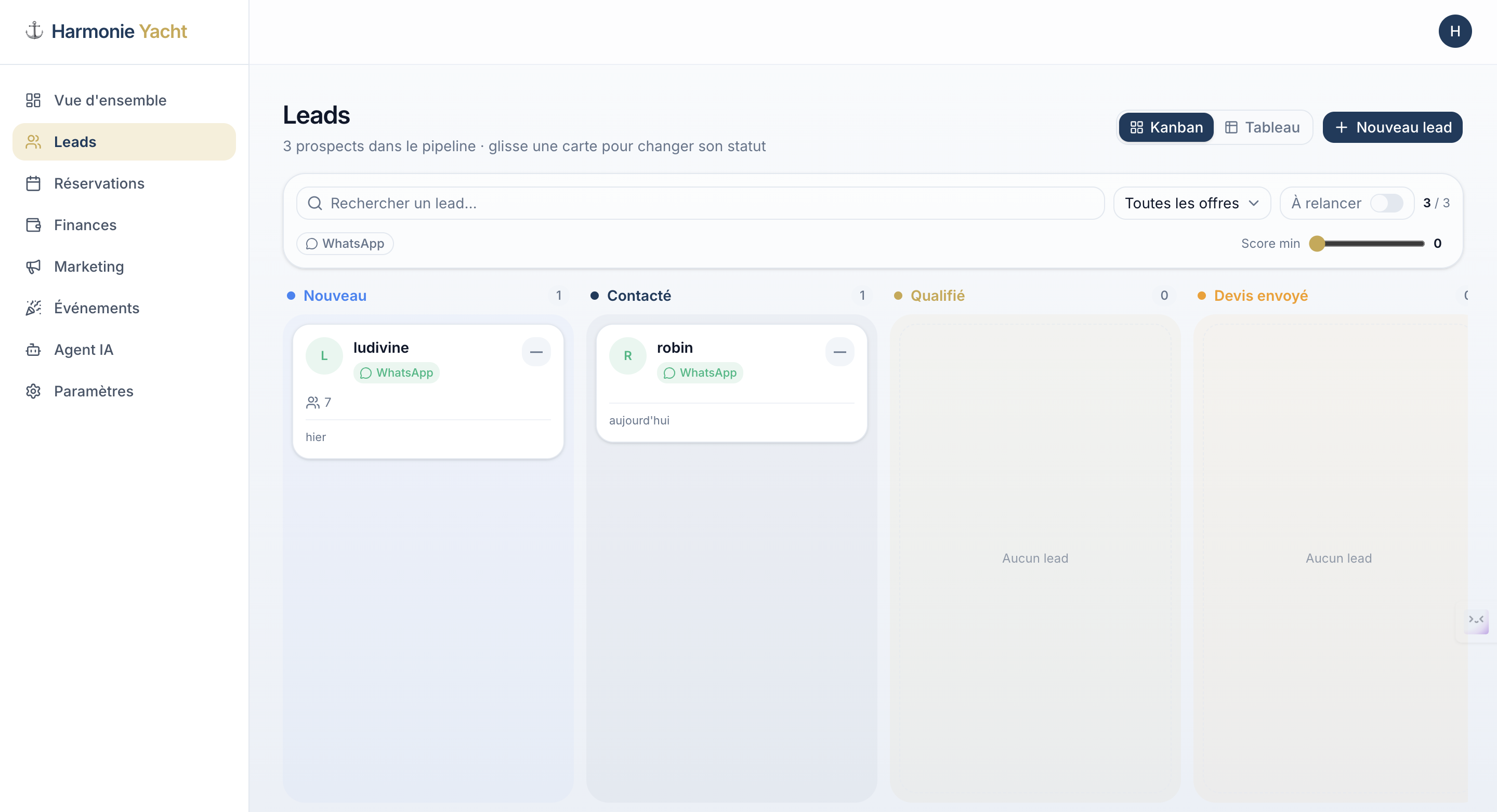Open the Agent IA robot icon
Viewport: 1497px width, 812px height.
(33, 350)
